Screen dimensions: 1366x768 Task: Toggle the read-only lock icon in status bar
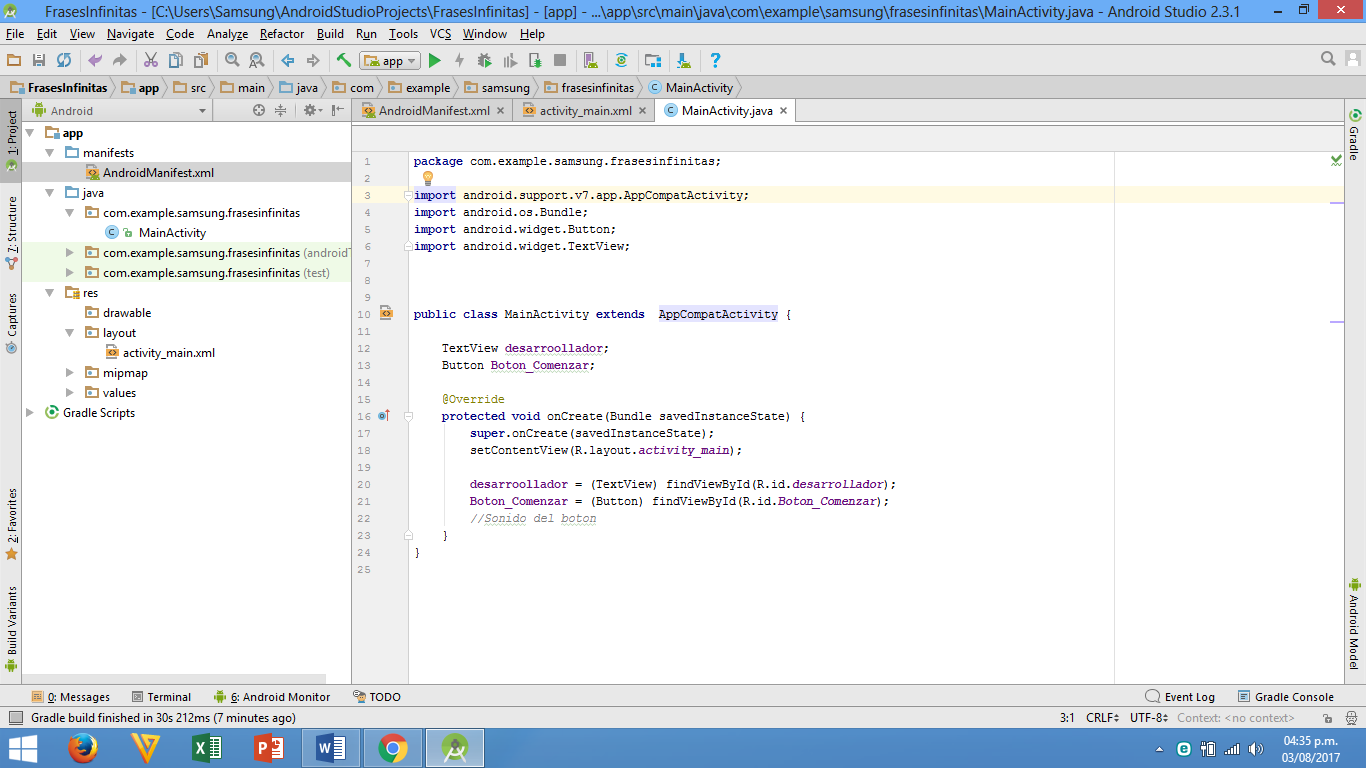coord(1327,718)
